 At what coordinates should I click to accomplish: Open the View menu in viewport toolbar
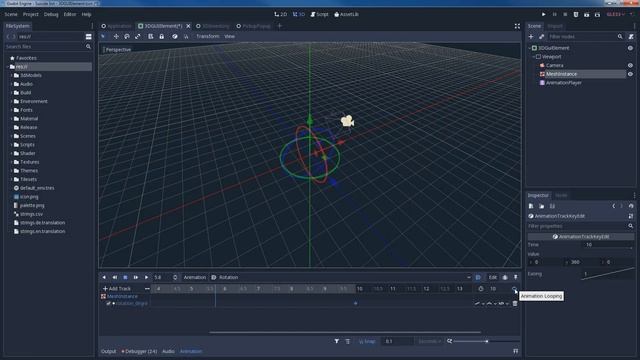229,36
